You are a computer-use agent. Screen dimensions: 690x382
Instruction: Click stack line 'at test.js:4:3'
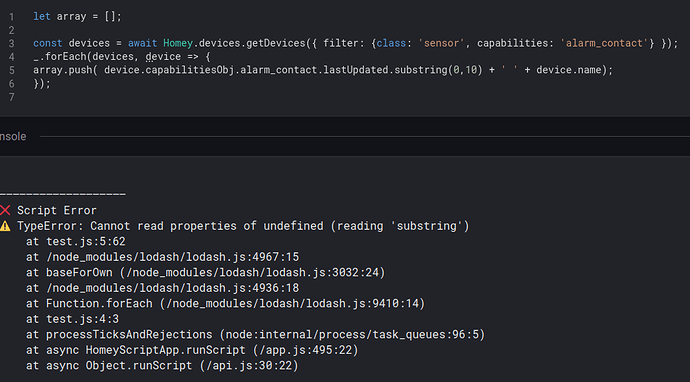point(72,319)
